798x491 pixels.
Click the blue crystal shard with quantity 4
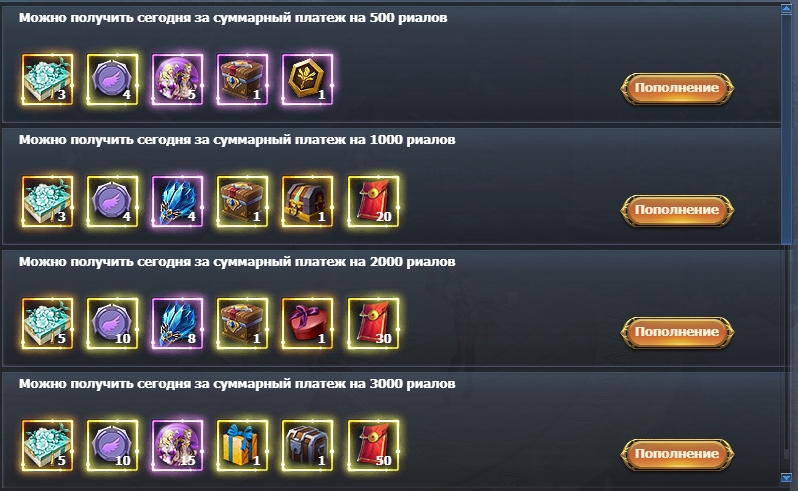coord(177,201)
